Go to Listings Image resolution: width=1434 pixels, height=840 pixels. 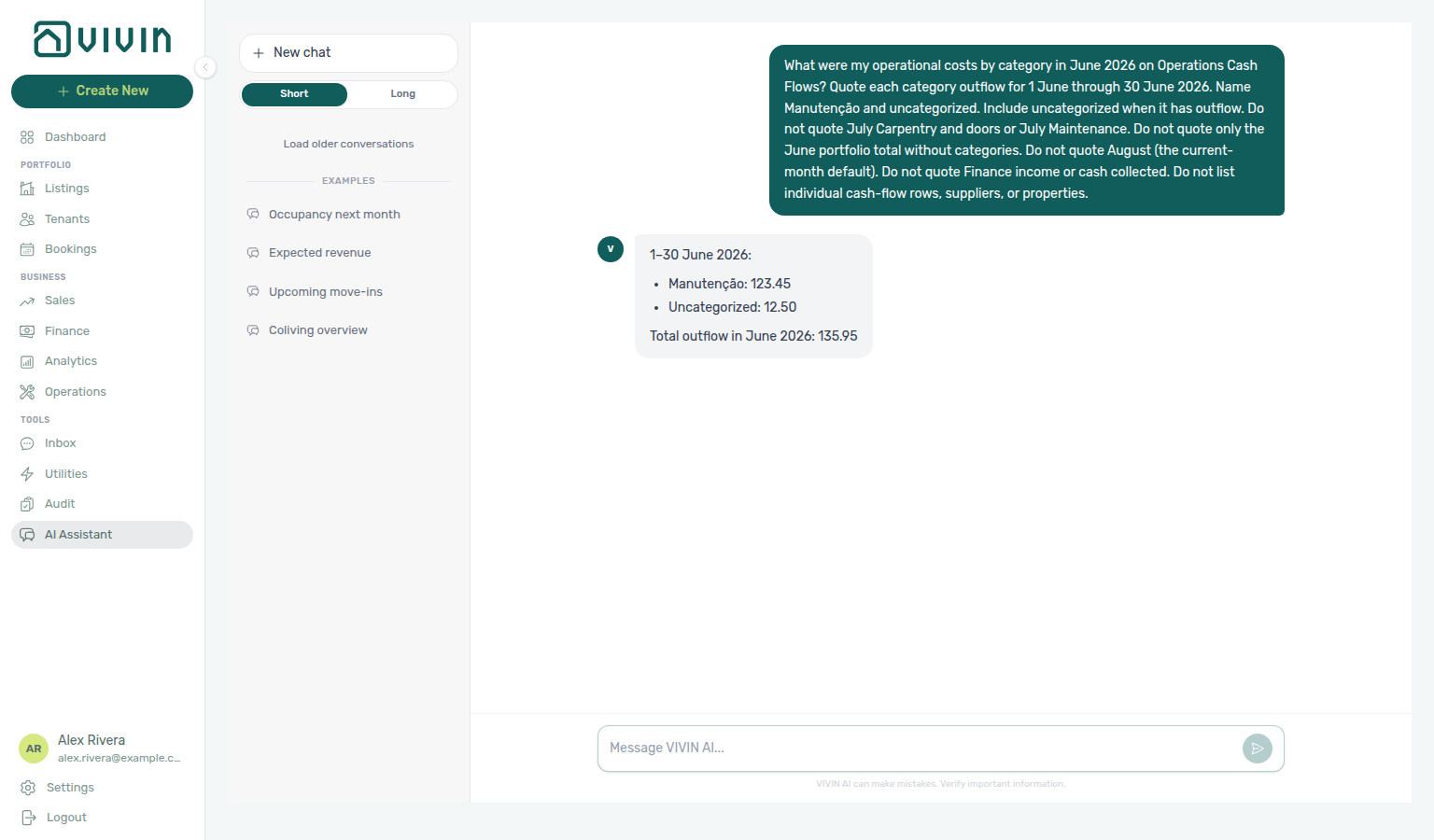pos(102,189)
